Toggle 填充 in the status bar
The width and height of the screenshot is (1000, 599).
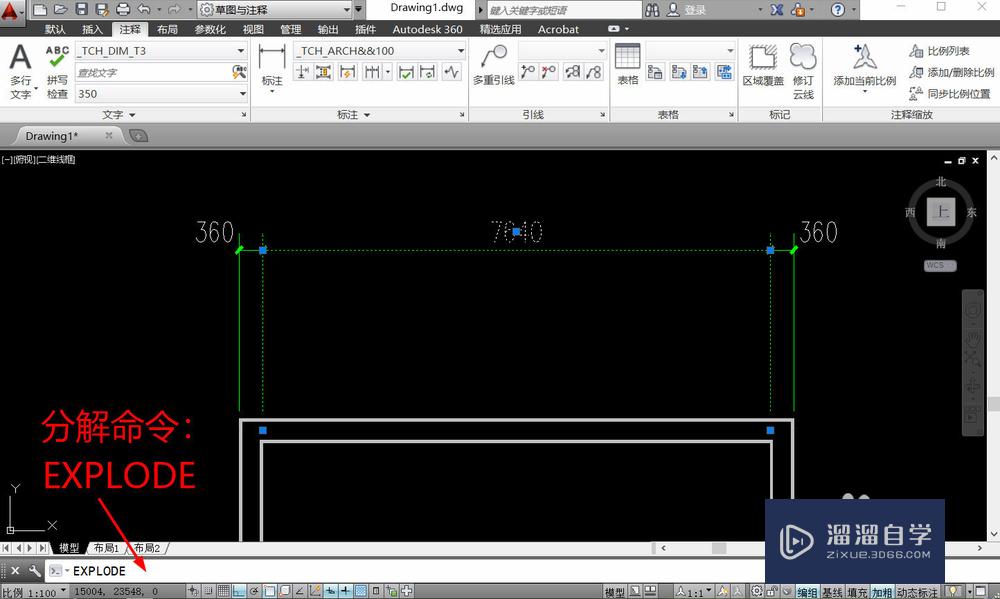point(857,593)
